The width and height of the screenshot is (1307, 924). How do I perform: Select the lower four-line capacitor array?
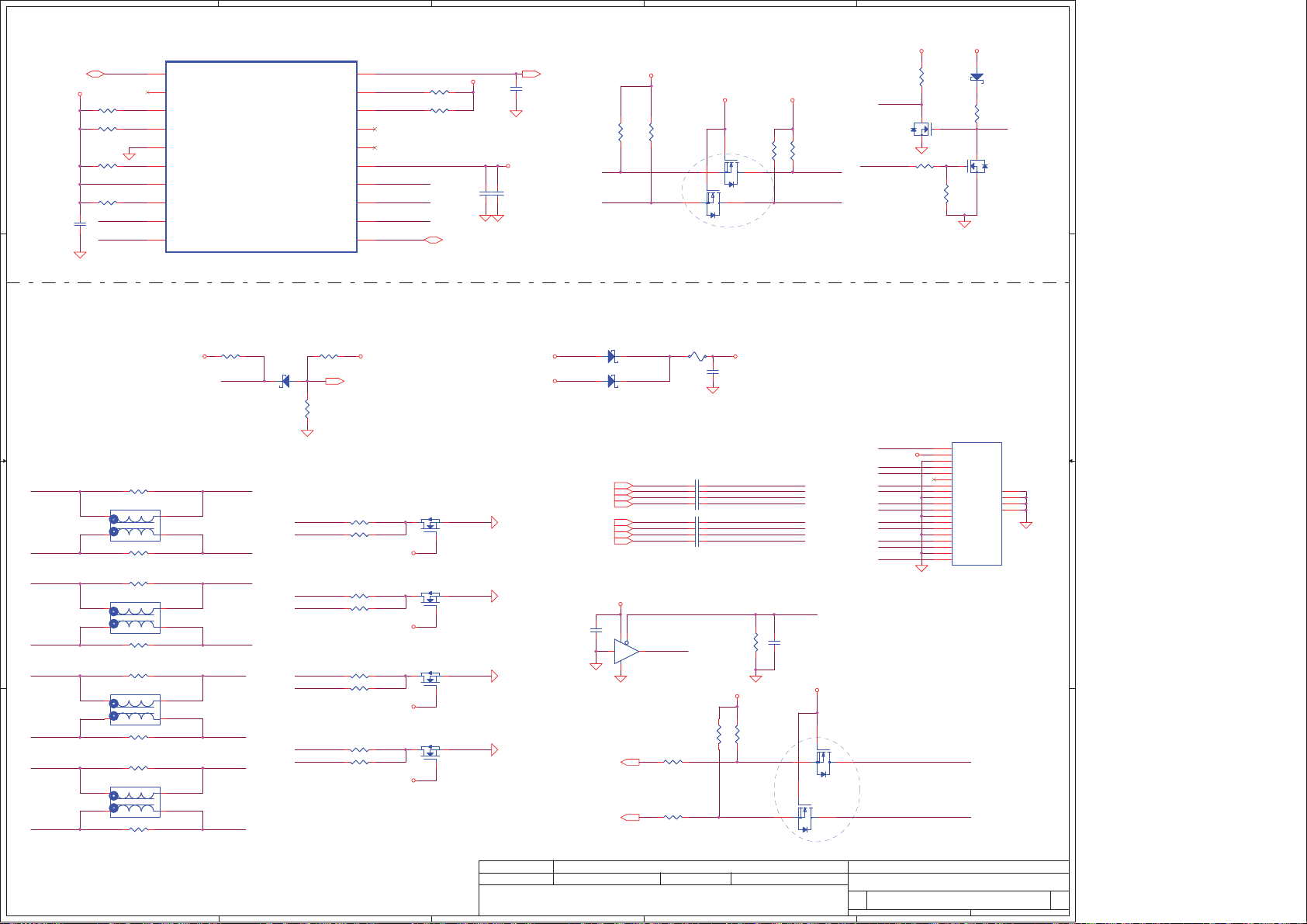click(697, 531)
